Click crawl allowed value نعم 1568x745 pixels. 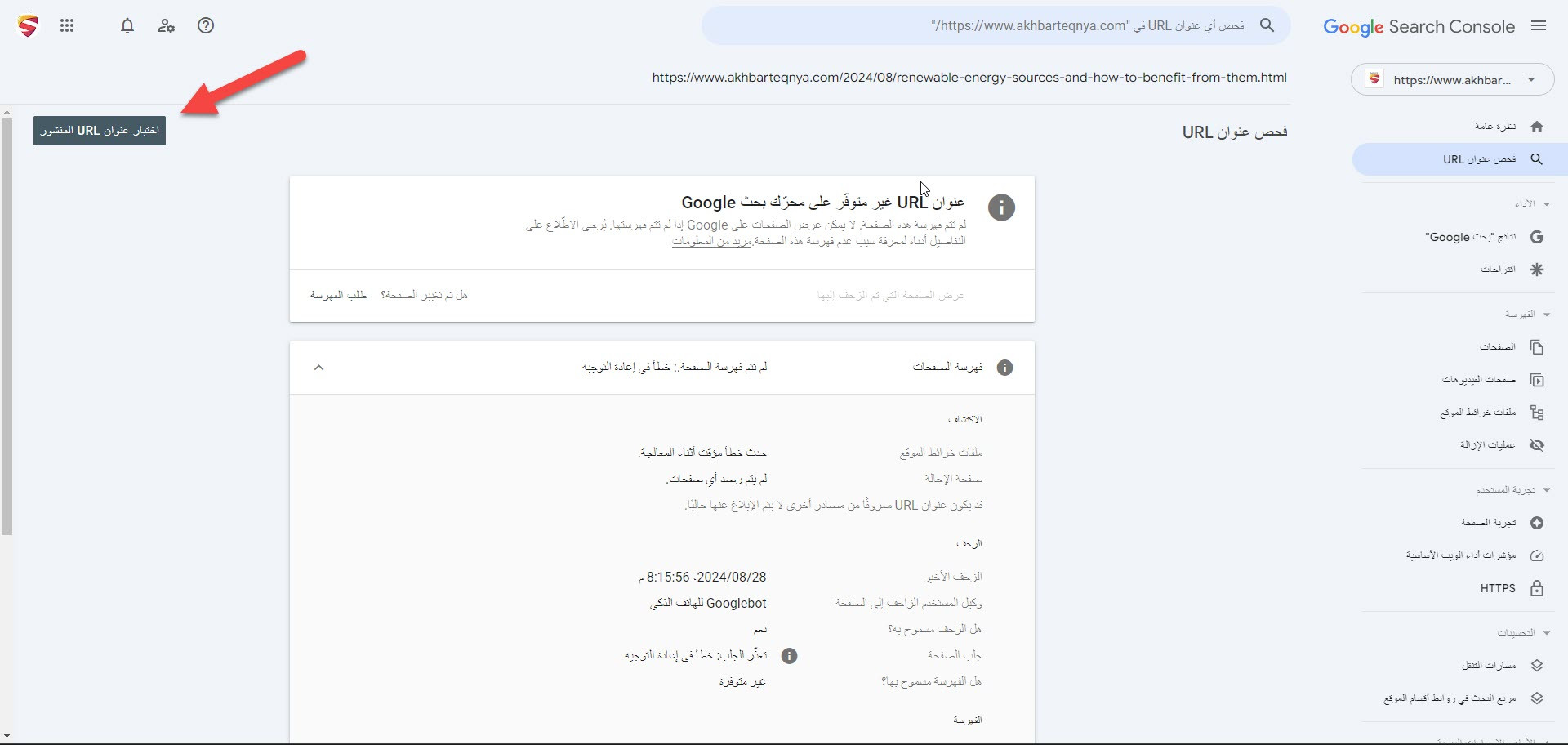coord(759,630)
